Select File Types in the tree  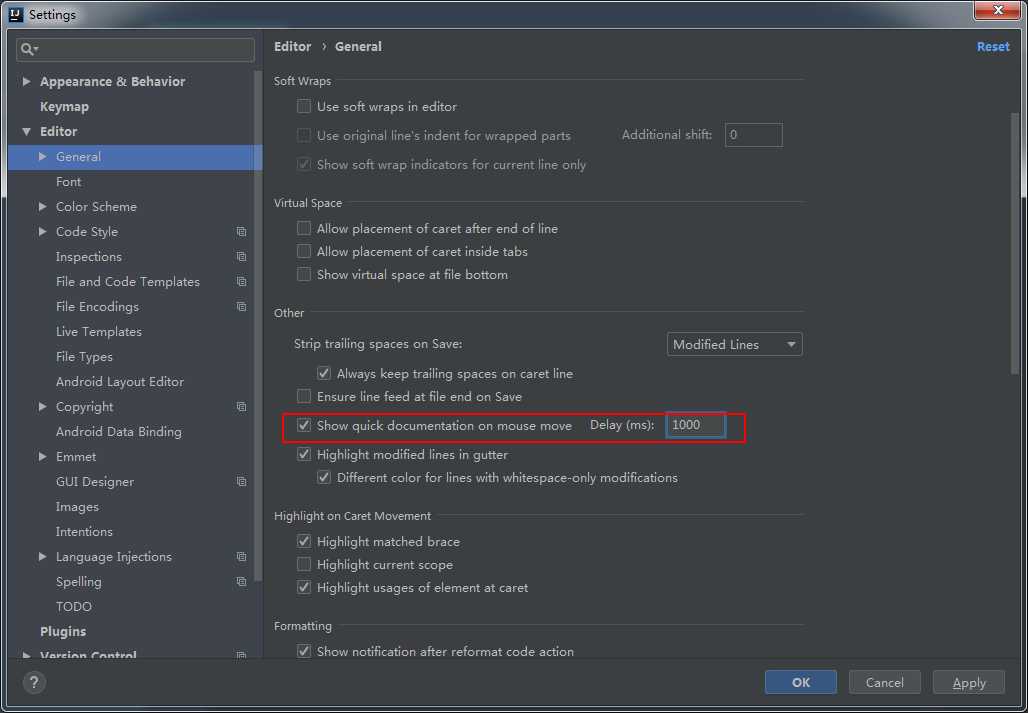85,357
